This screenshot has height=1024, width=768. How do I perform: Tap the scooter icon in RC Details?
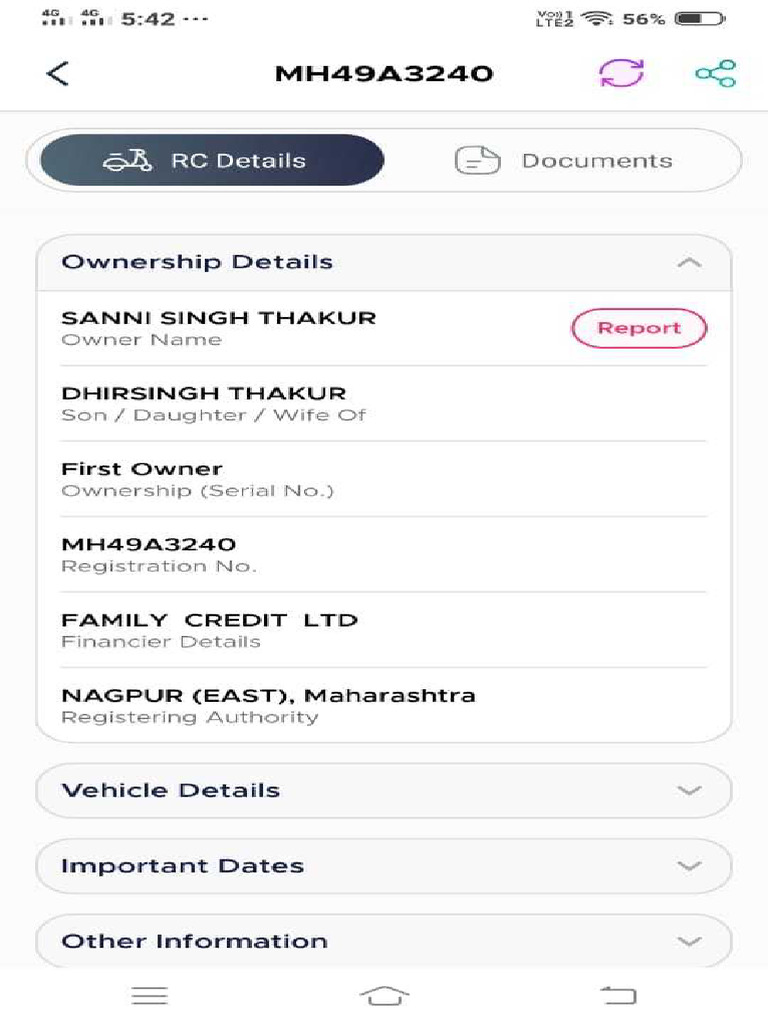[x=127, y=161]
